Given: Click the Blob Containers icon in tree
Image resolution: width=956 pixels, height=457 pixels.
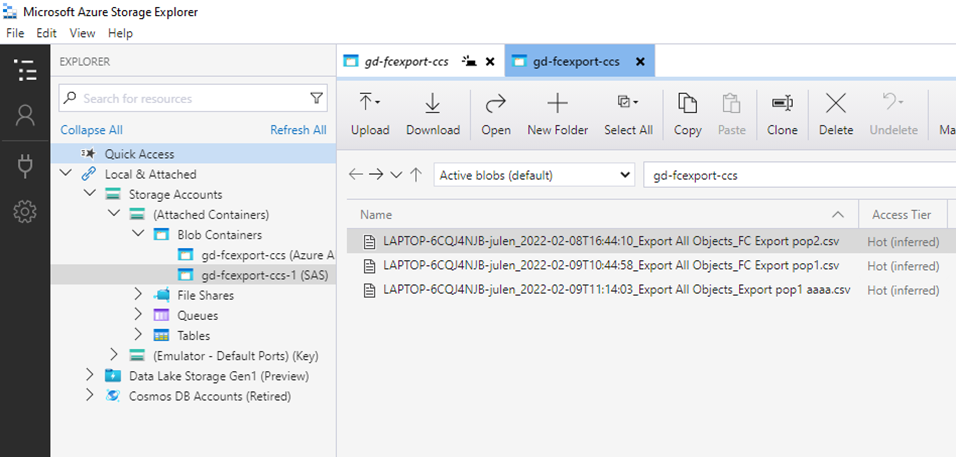Looking at the screenshot, I should pos(161,235).
